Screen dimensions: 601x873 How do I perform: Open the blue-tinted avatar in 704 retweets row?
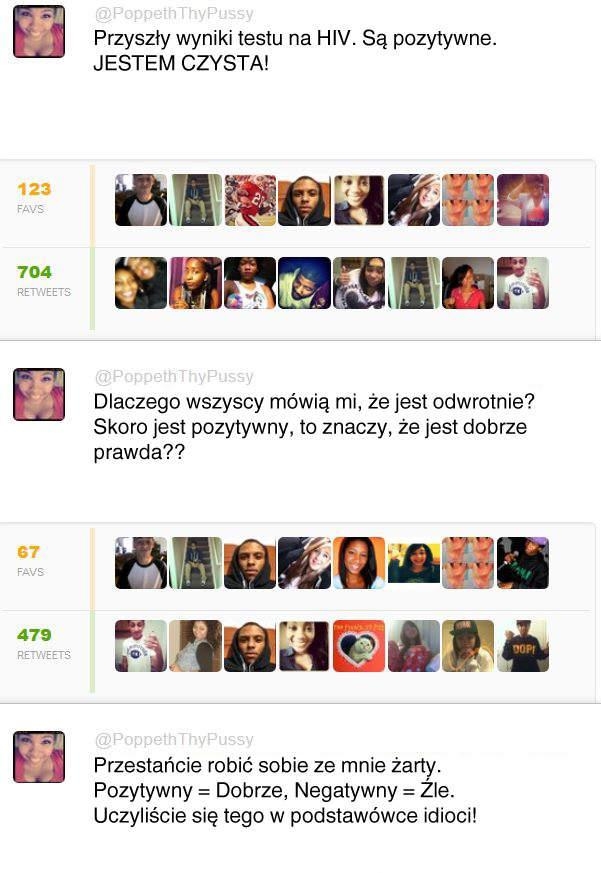pyautogui.click(x=304, y=283)
